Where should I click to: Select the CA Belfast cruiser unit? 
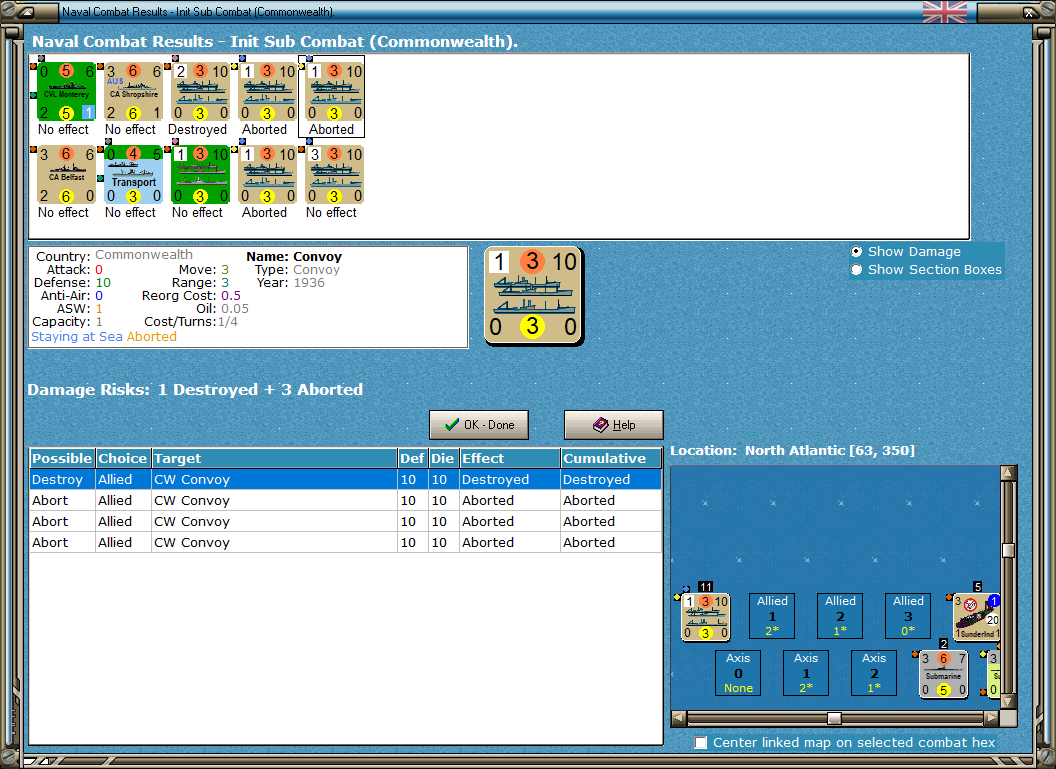(x=66, y=174)
